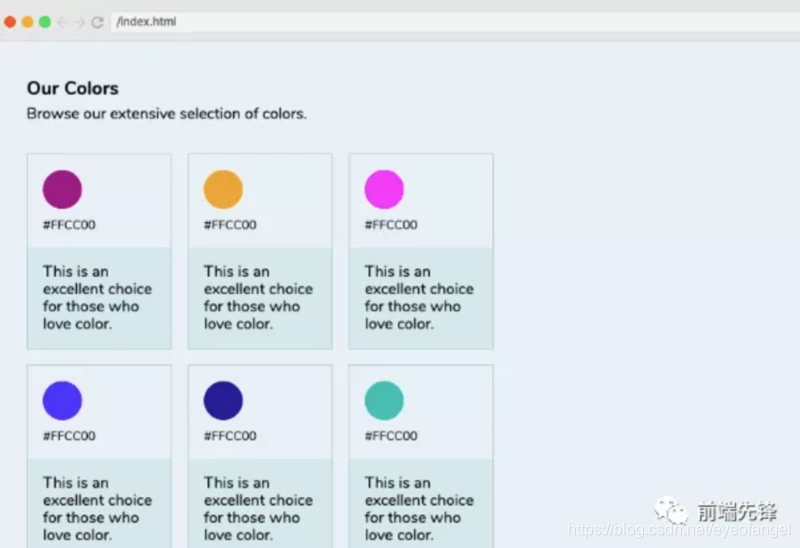Select the teal color circle
The image size is (800, 548).
384,401
